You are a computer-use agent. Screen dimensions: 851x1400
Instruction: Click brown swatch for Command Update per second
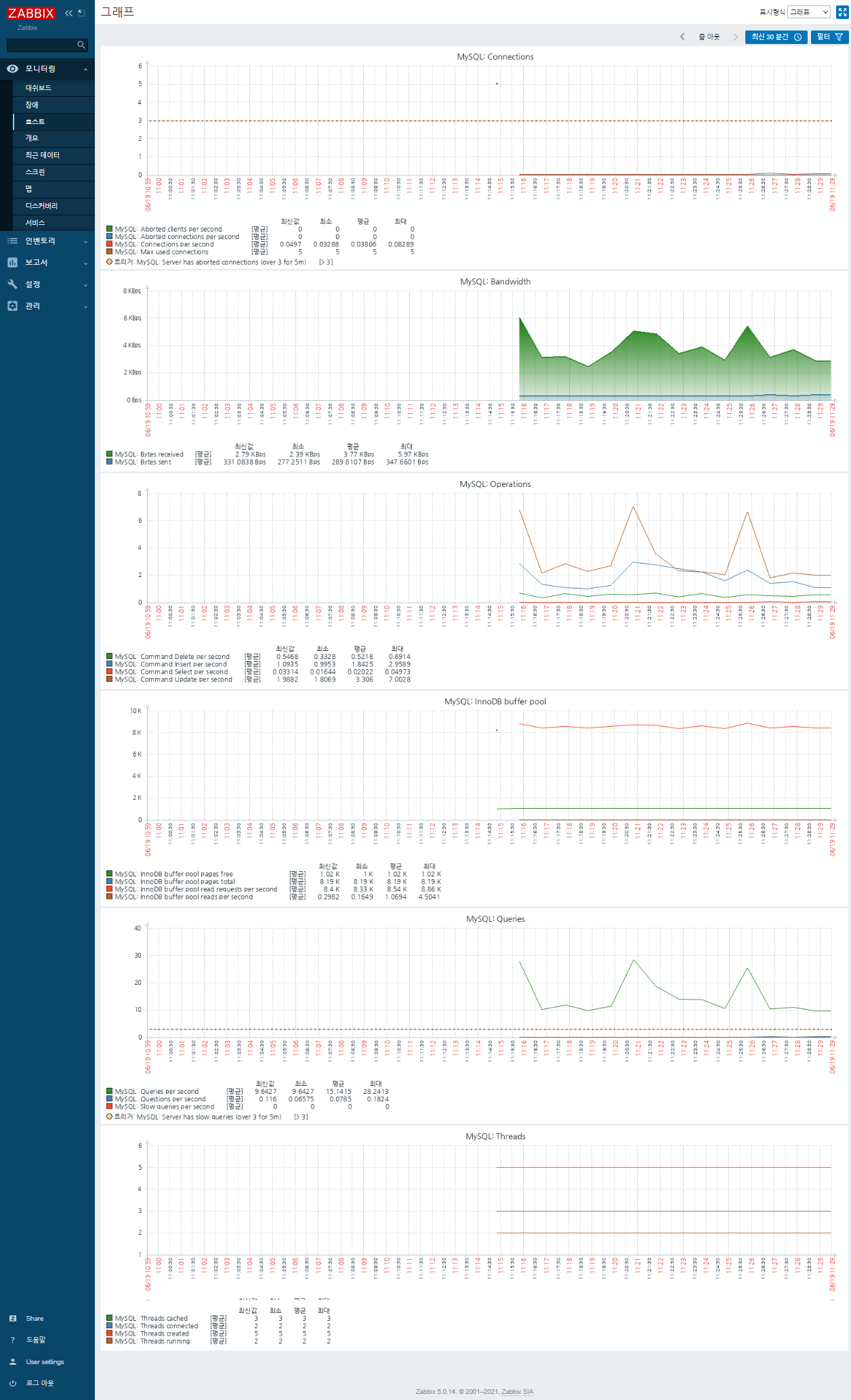109,679
